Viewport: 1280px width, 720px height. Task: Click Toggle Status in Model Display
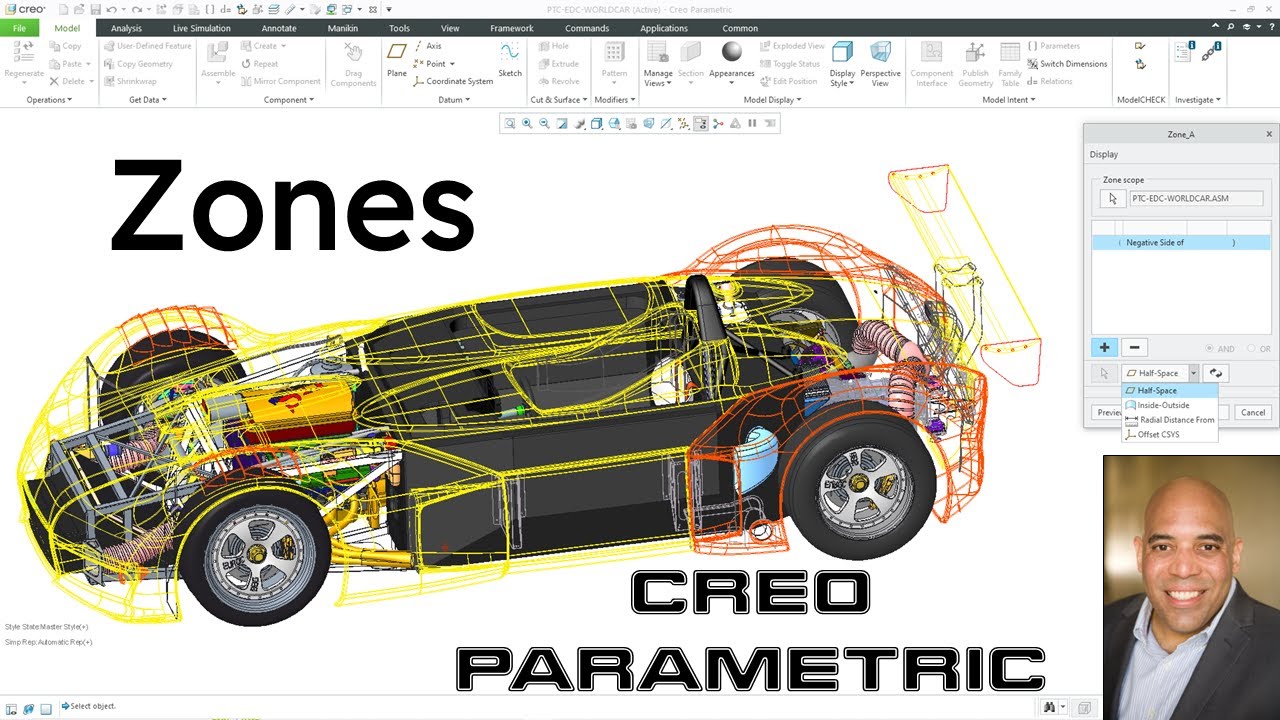coord(789,64)
